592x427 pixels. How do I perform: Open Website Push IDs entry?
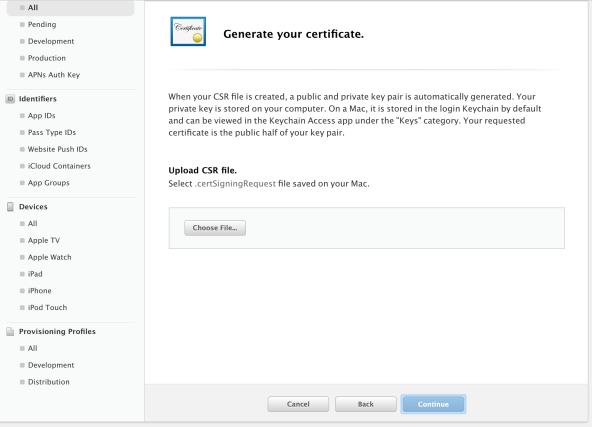(57, 149)
